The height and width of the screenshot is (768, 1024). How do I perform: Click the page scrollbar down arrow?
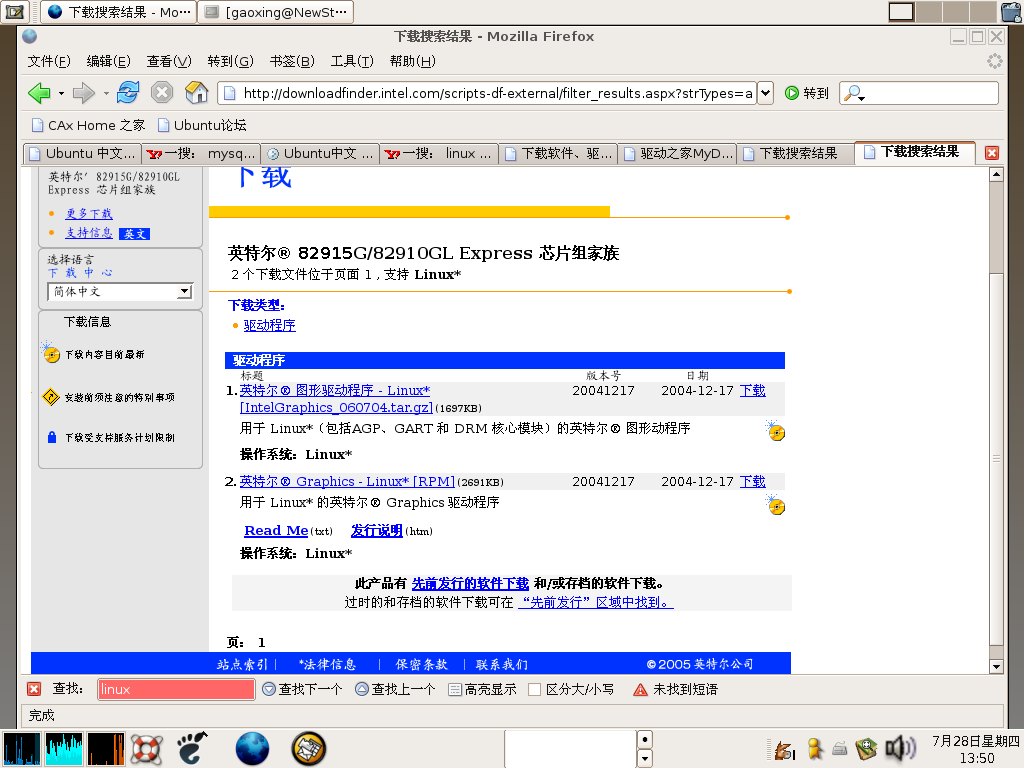996,666
